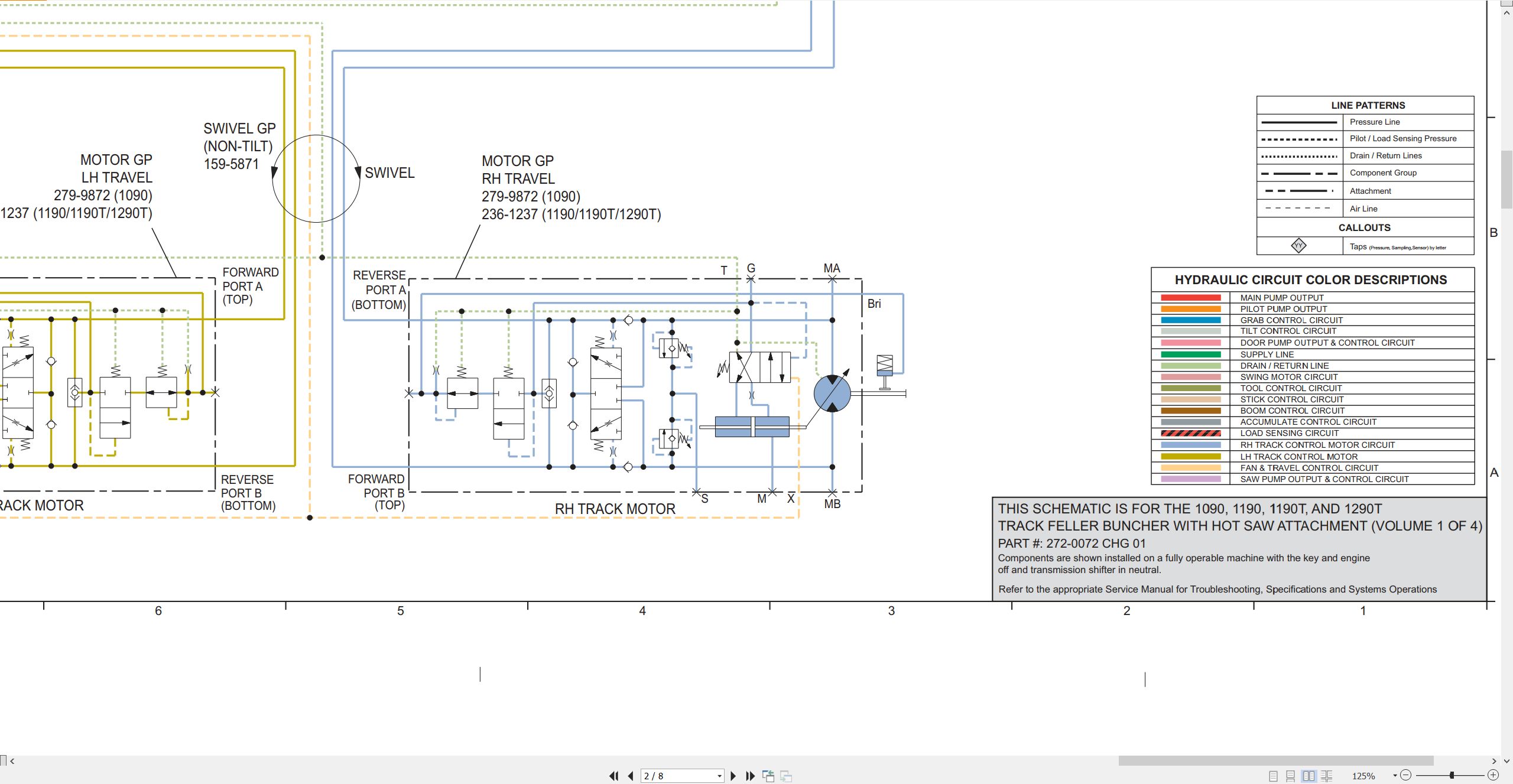1513x784 pixels.
Task: Go to the first page
Action: 613,776
